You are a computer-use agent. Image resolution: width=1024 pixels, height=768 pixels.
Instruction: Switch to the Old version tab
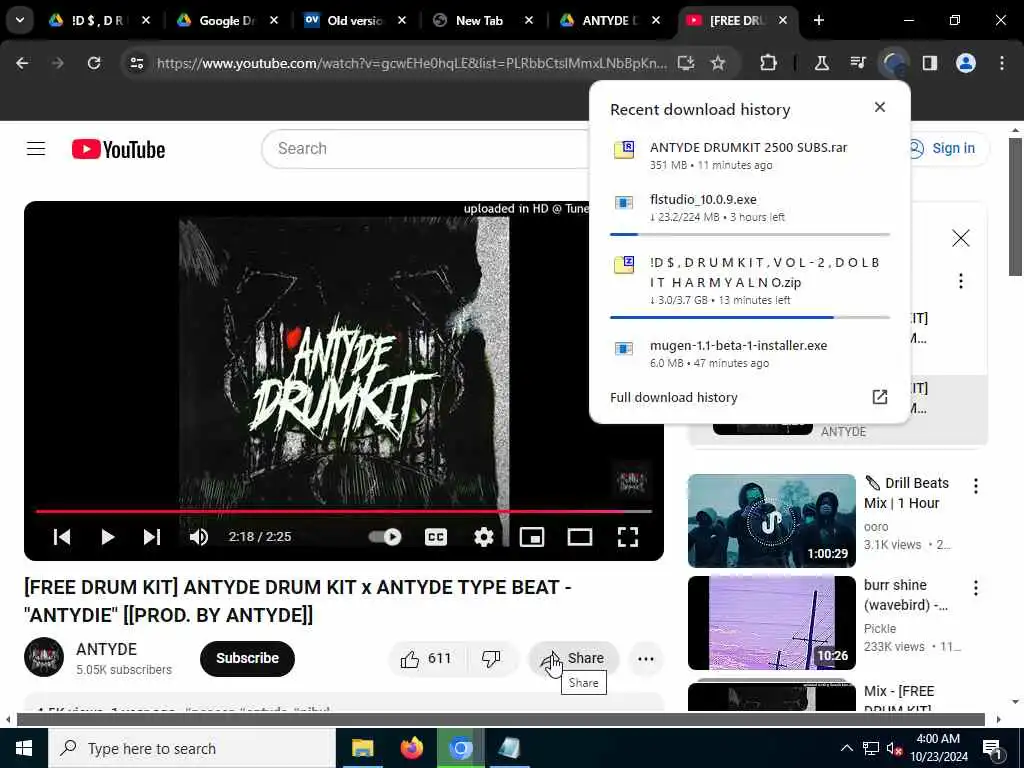(x=355, y=20)
